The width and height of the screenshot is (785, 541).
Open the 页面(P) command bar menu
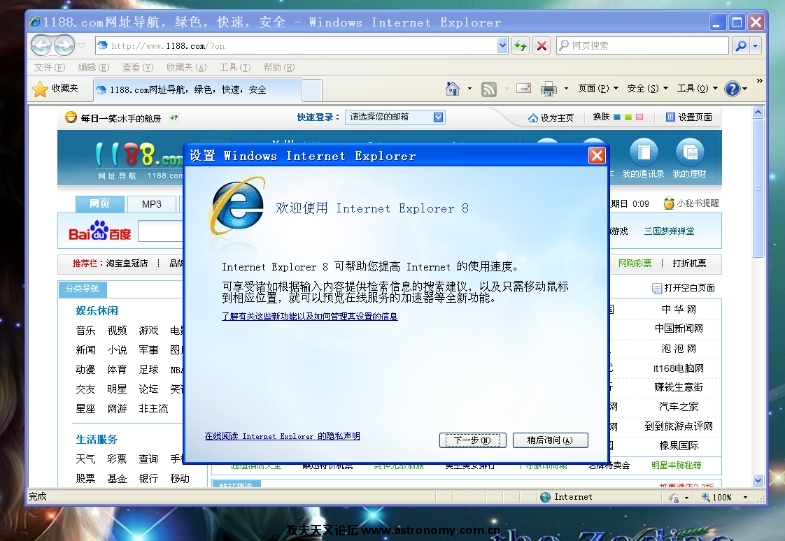coord(598,89)
